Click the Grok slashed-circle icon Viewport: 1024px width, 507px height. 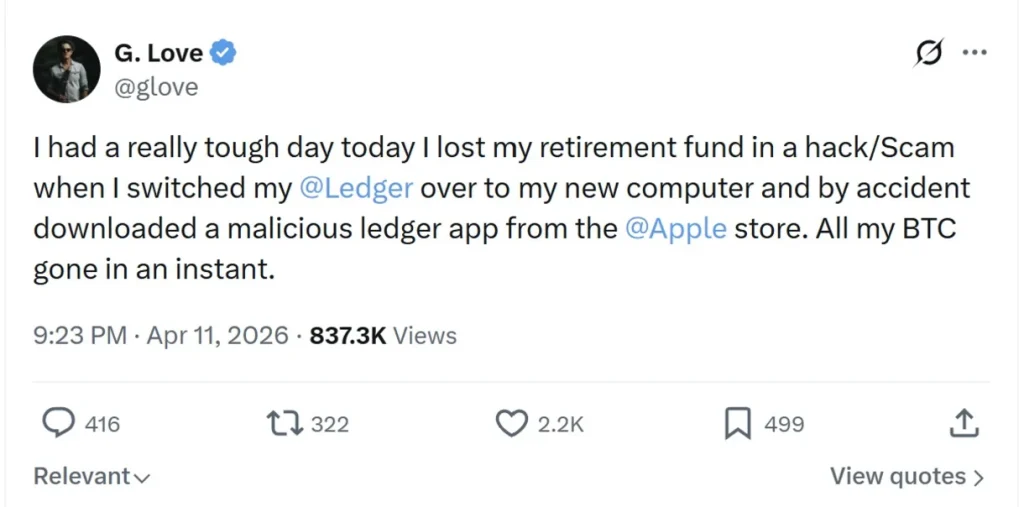[x=928, y=56]
